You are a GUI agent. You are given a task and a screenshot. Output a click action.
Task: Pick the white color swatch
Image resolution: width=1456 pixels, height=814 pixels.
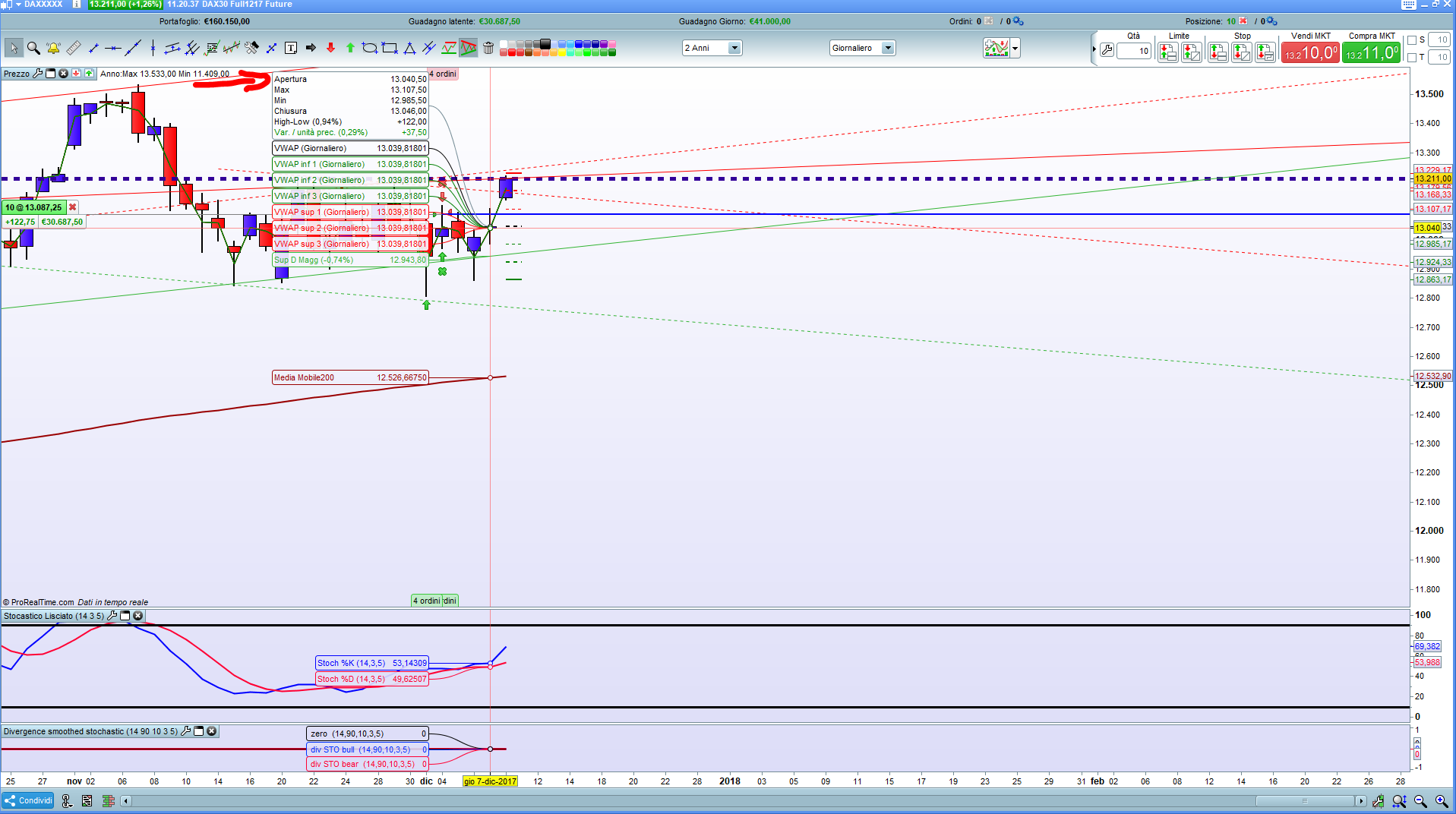click(x=504, y=44)
